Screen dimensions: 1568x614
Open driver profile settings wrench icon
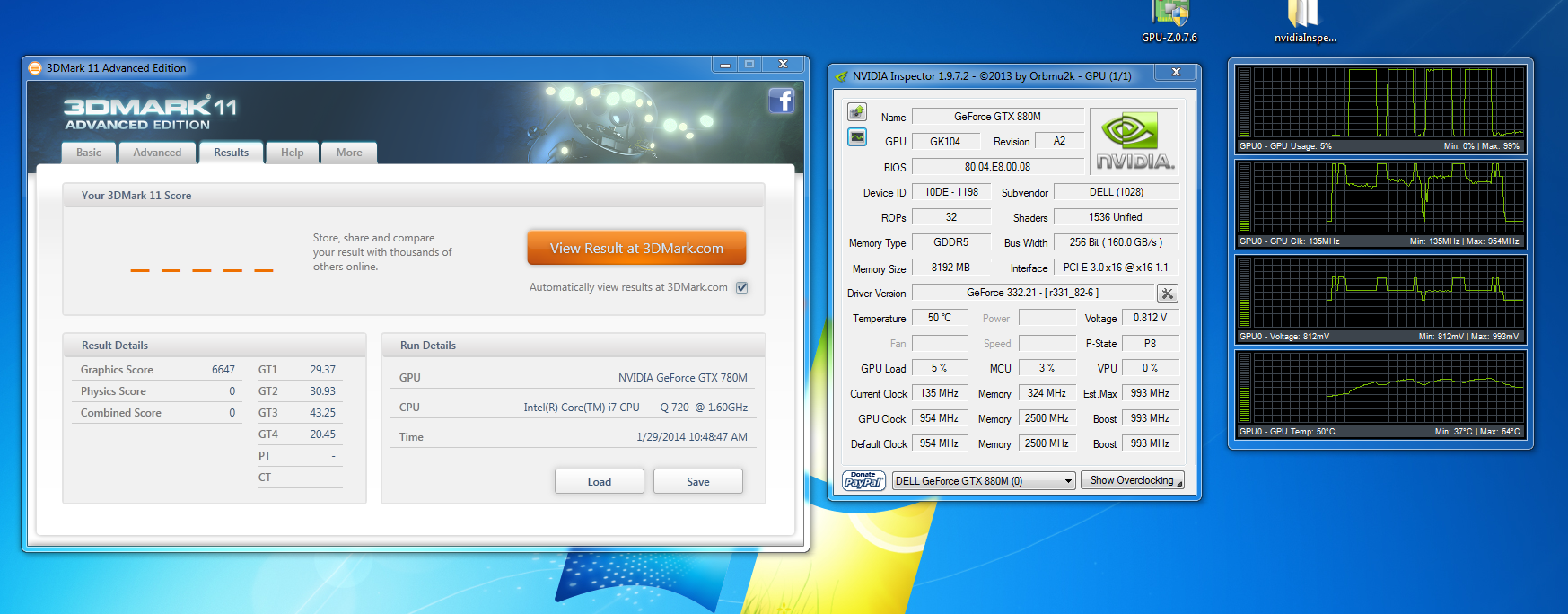(x=1167, y=294)
